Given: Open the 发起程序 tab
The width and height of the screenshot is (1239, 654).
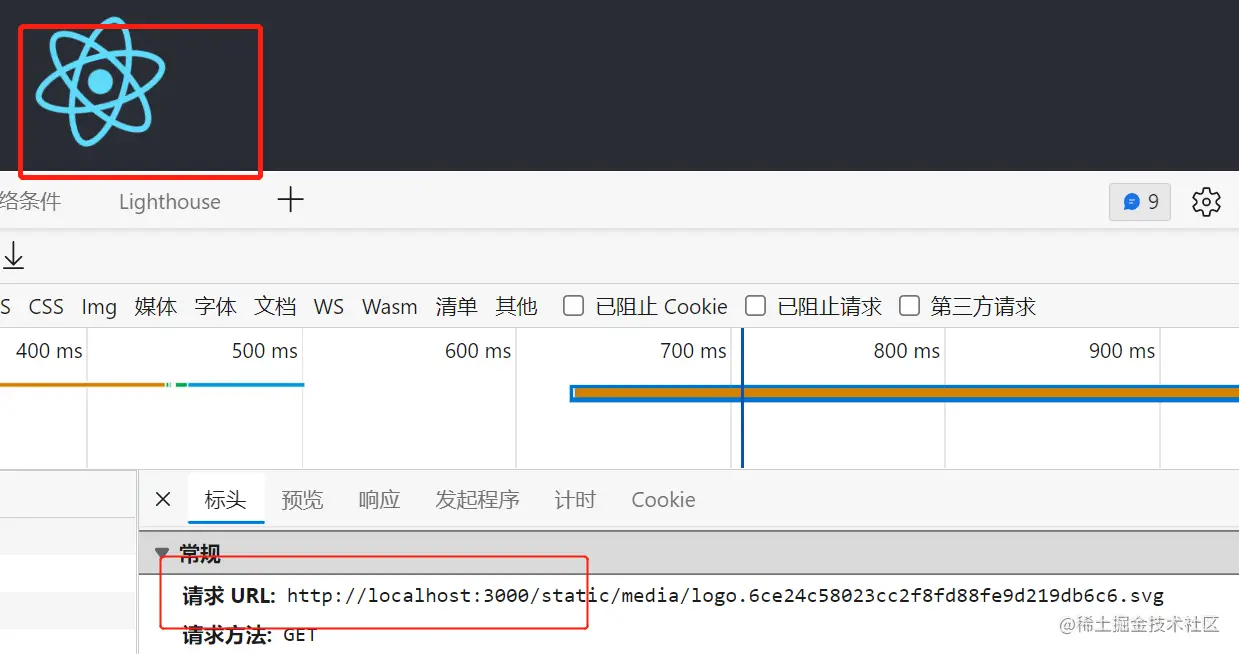Looking at the screenshot, I should [477, 500].
